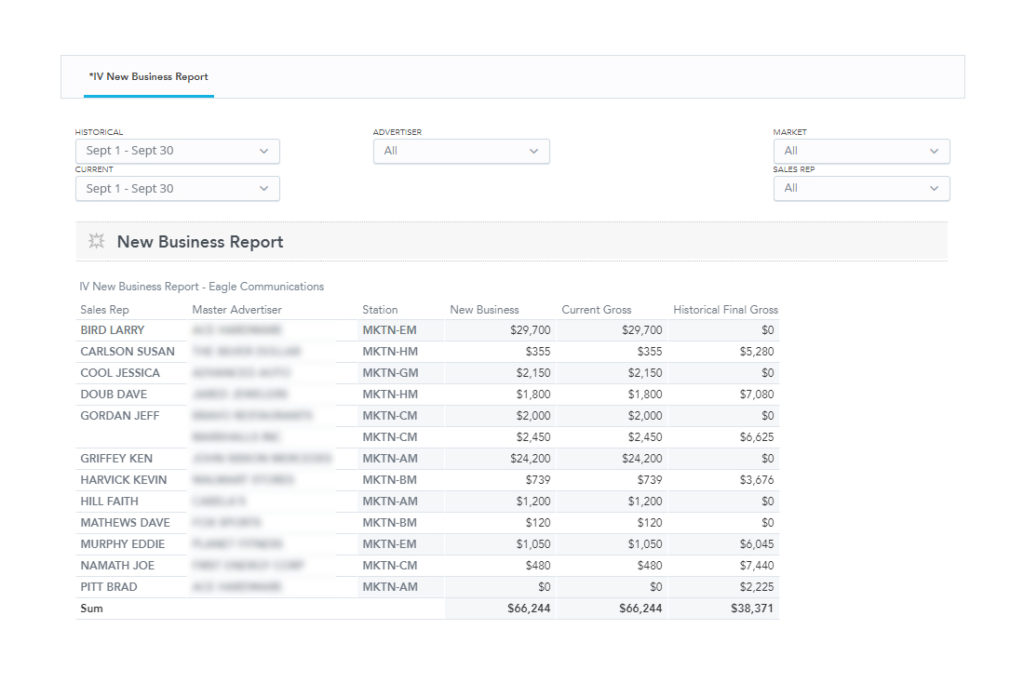Click the $120 New Business value for MATHEWS DAVE

(x=537, y=523)
